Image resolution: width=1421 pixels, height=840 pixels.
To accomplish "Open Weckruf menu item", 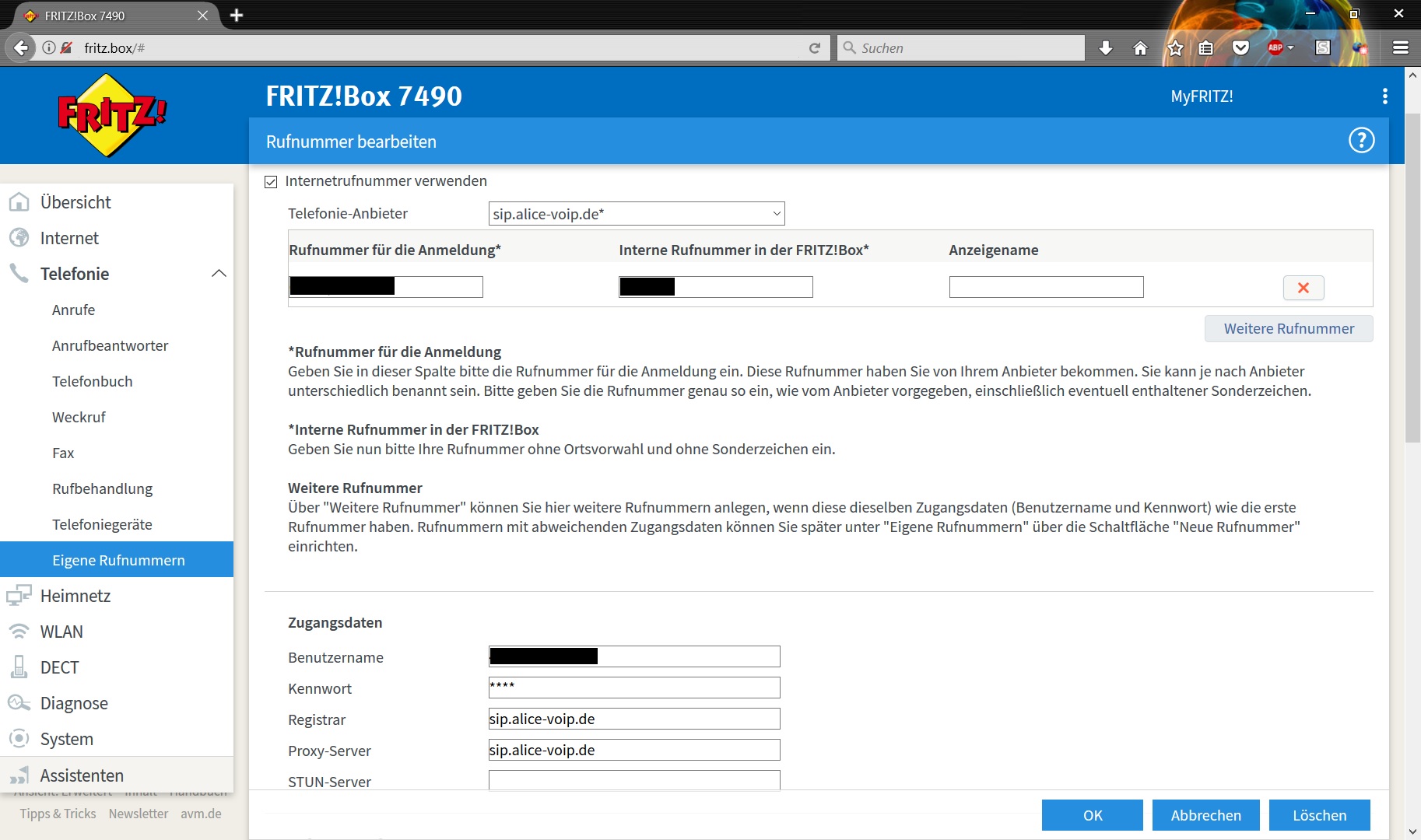I will (79, 417).
